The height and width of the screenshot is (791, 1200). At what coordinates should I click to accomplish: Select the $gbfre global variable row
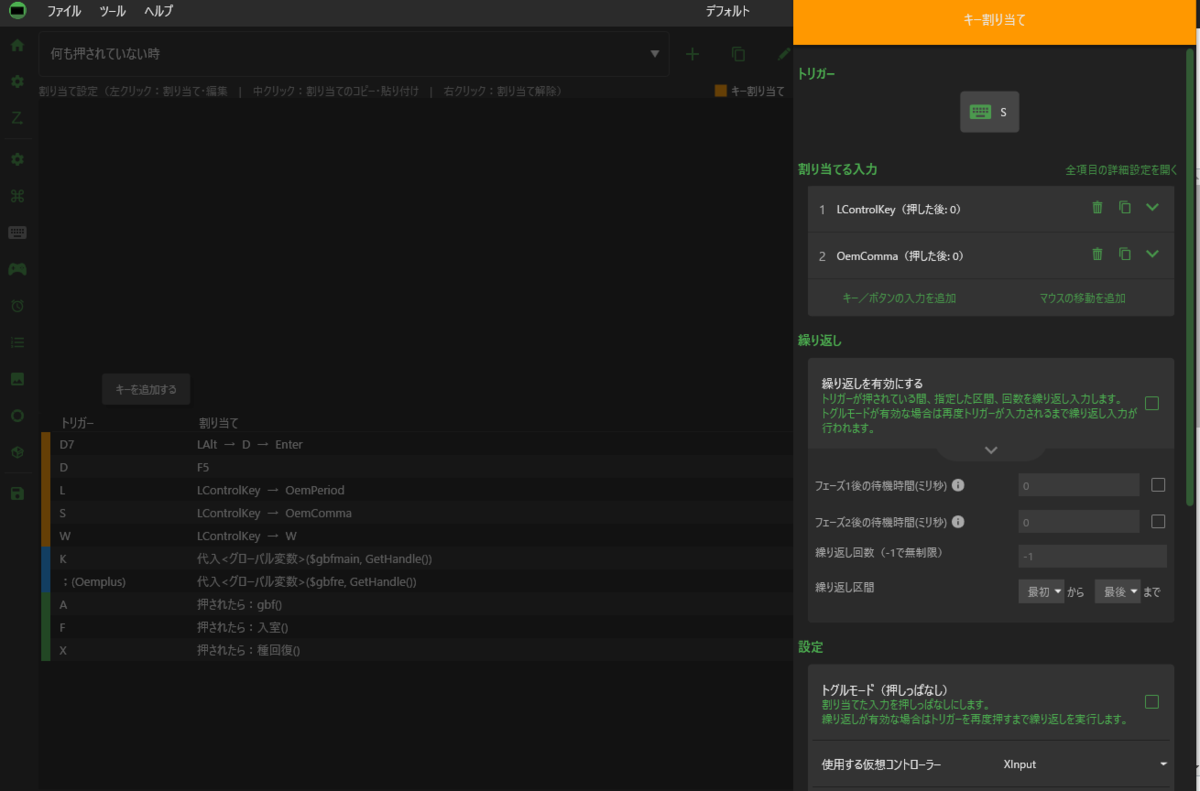tap(416, 581)
